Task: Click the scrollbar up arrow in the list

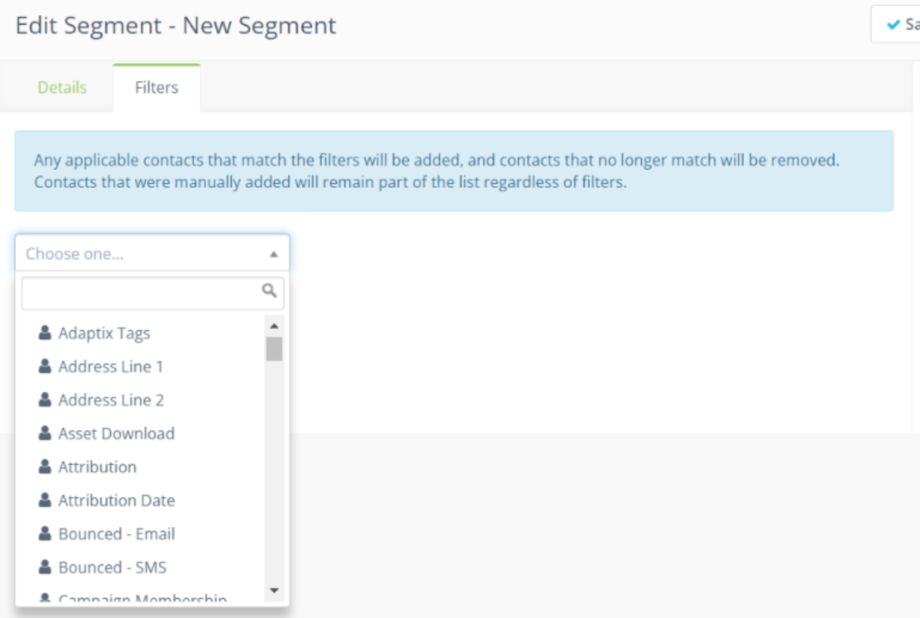Action: pyautogui.click(x=274, y=323)
